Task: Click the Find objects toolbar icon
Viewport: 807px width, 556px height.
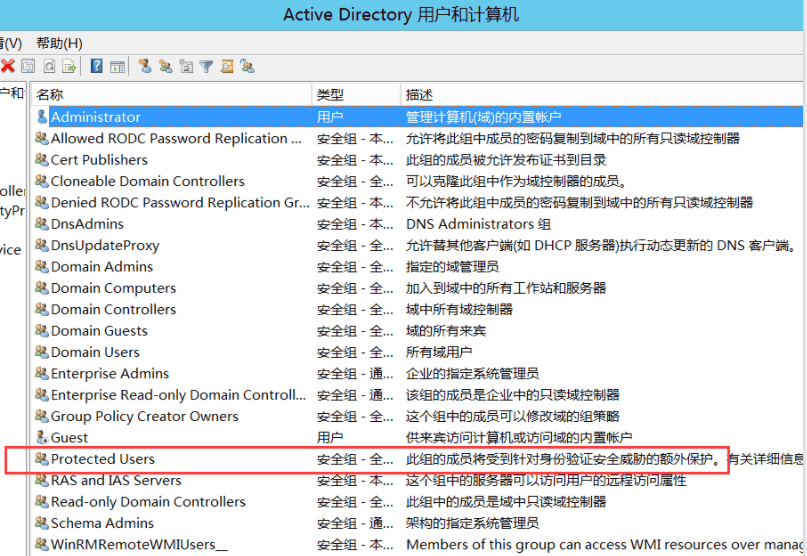Action: coord(227,66)
